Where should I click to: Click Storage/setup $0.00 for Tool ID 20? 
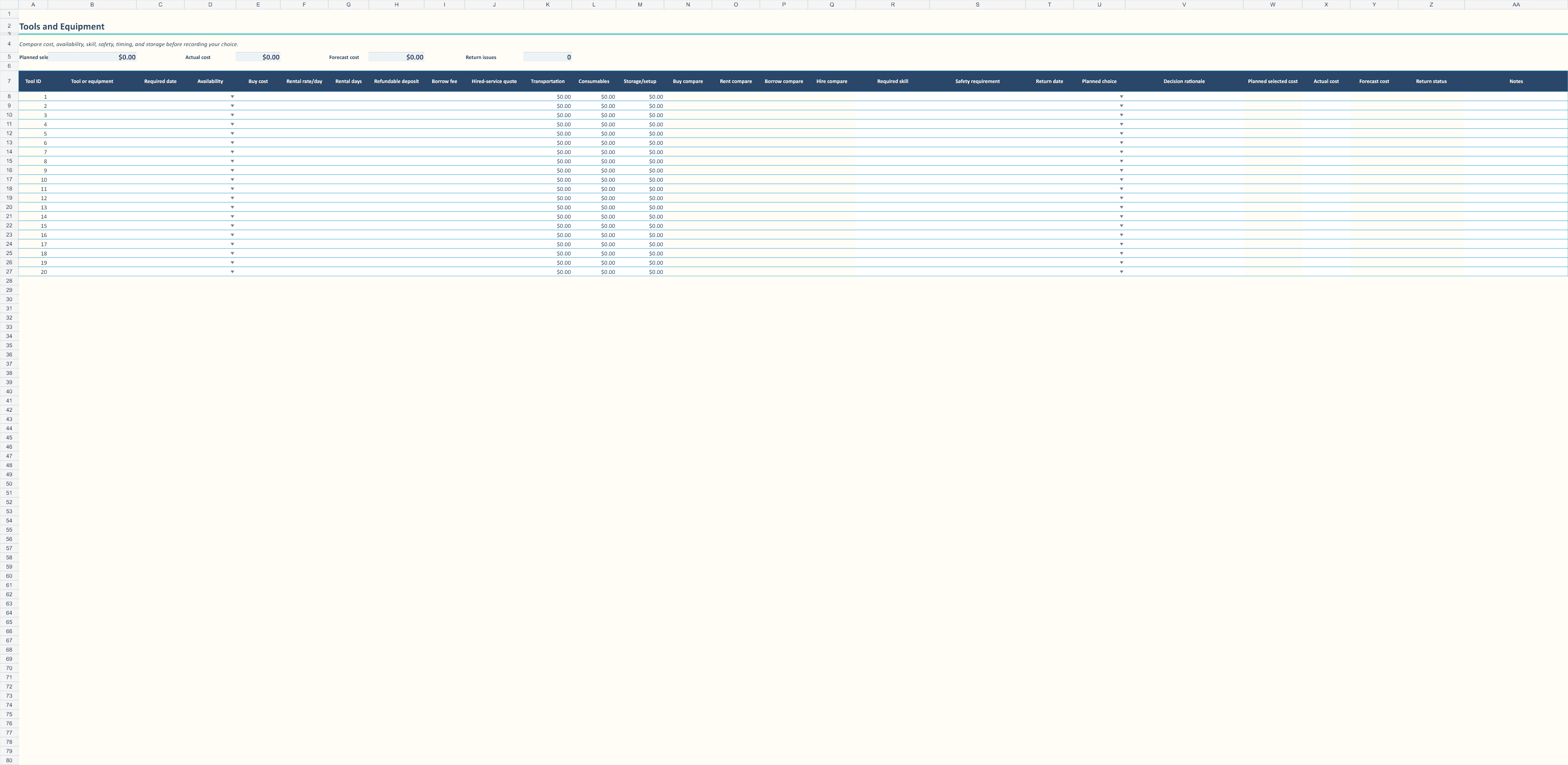coord(640,272)
